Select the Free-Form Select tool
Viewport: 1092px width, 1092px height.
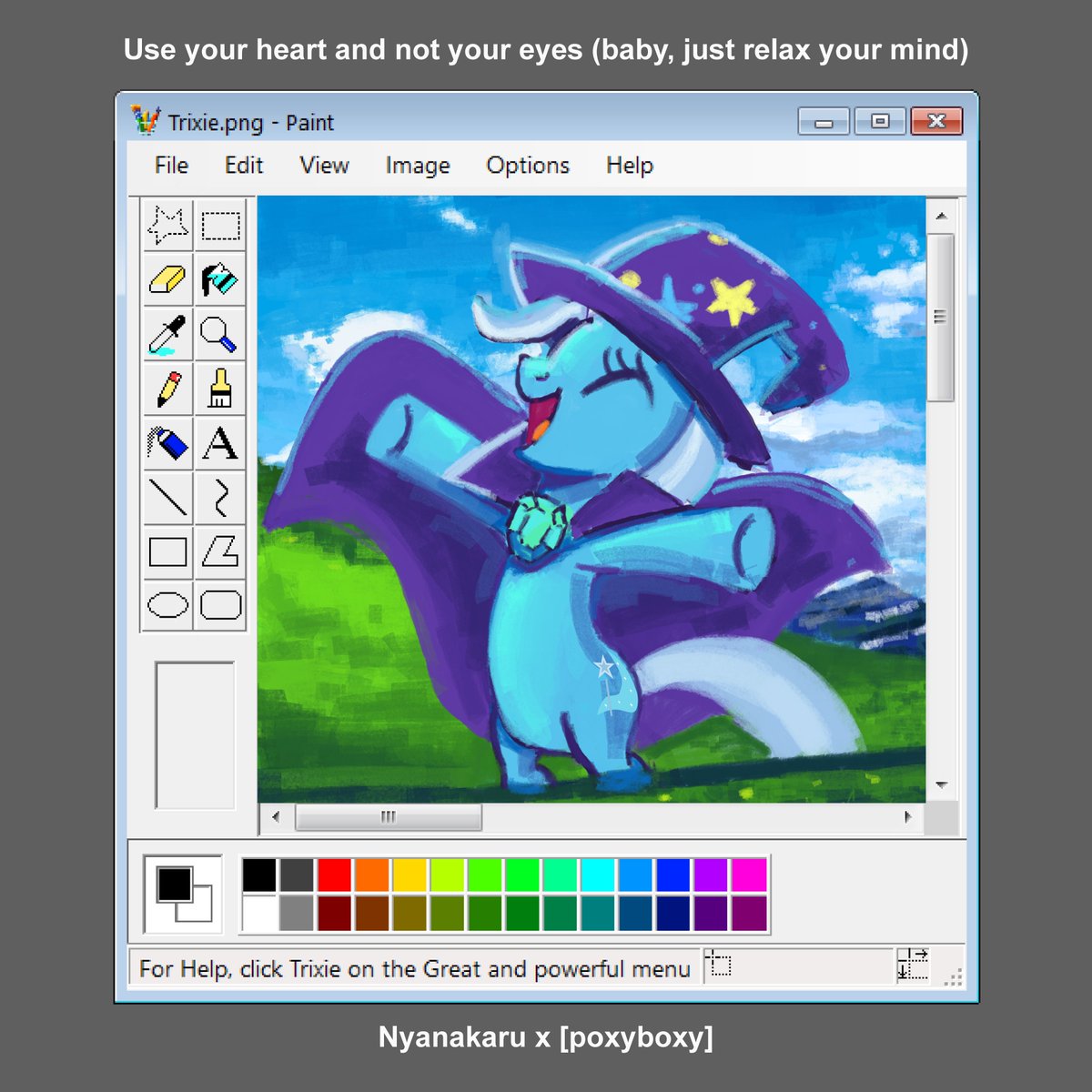[167, 227]
